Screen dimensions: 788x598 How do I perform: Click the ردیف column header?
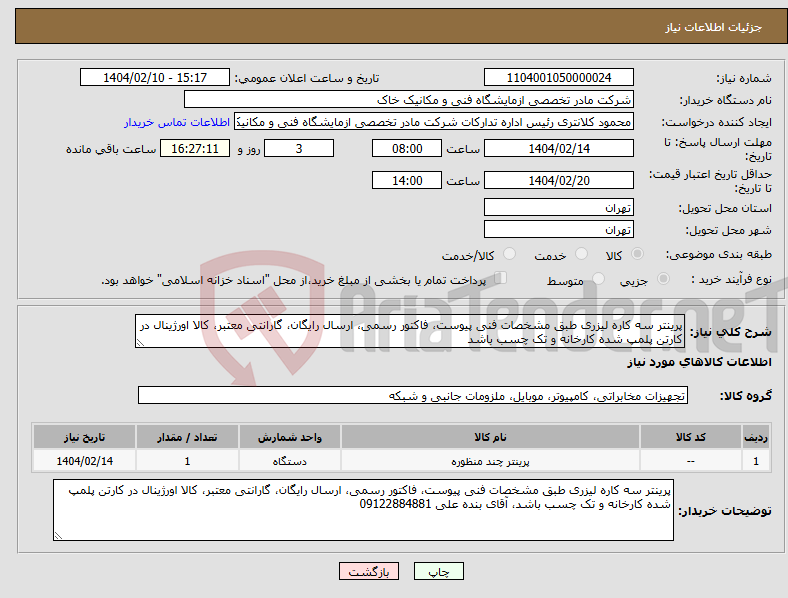[x=756, y=437]
